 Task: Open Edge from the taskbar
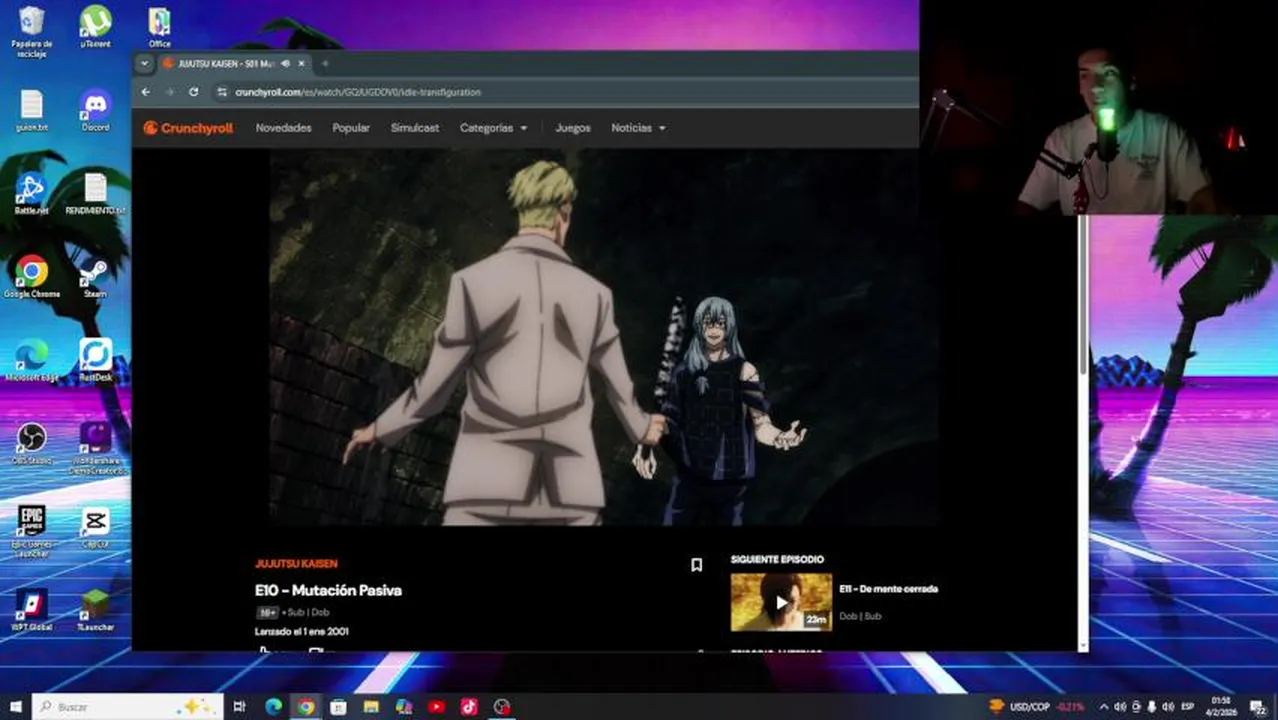[x=273, y=707]
